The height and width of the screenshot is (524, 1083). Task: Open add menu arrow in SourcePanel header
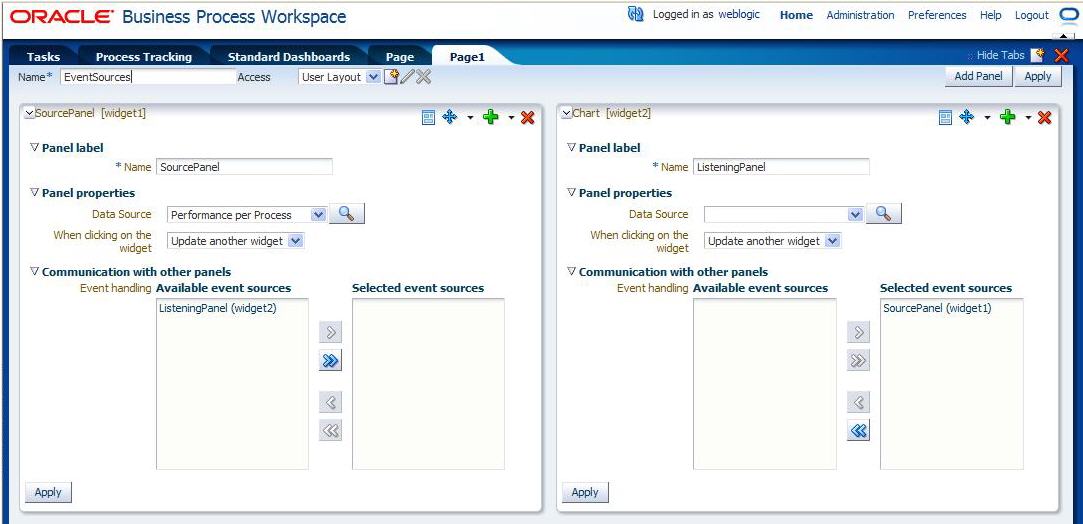[511, 118]
